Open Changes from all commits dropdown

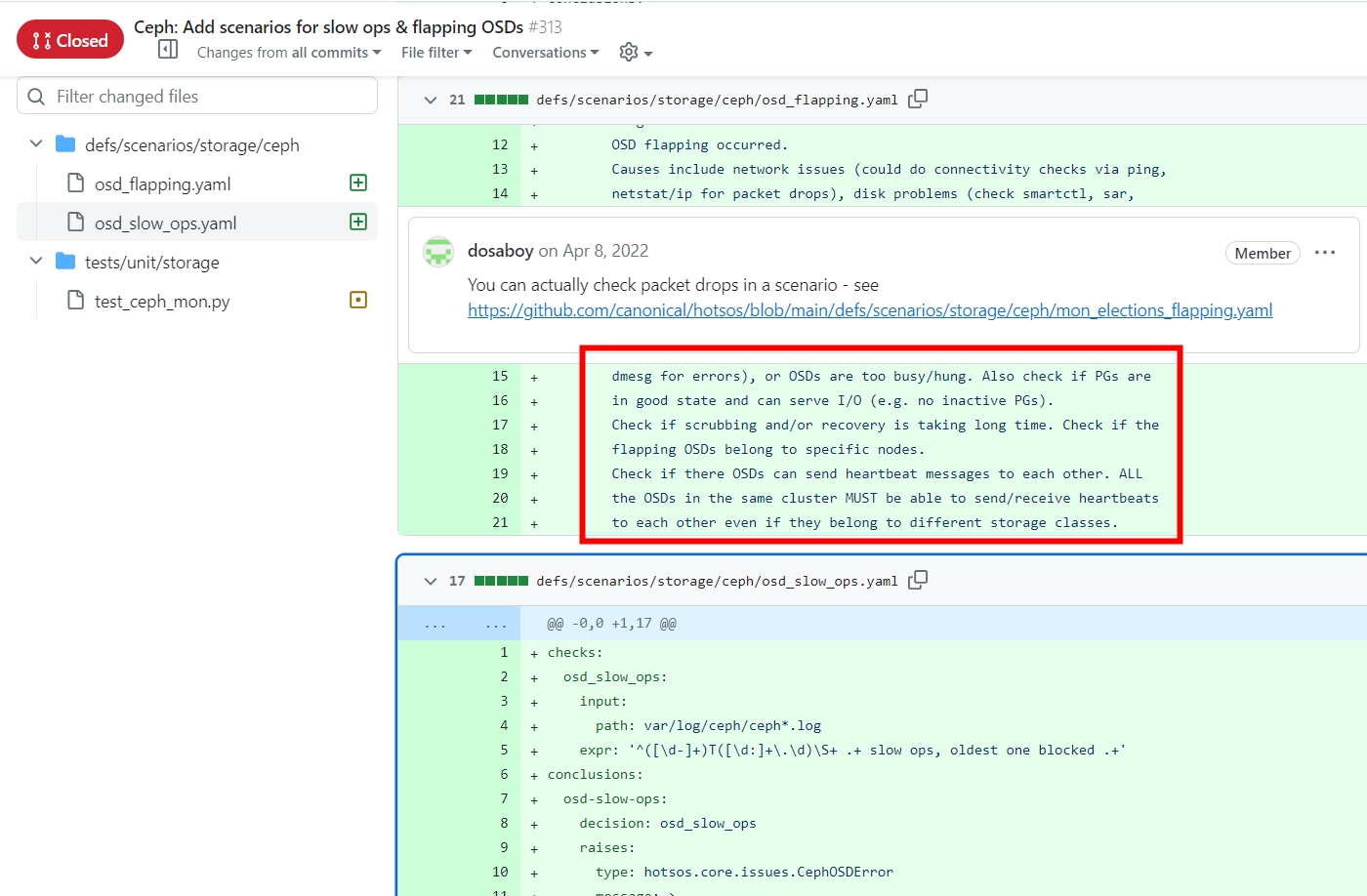tap(289, 53)
